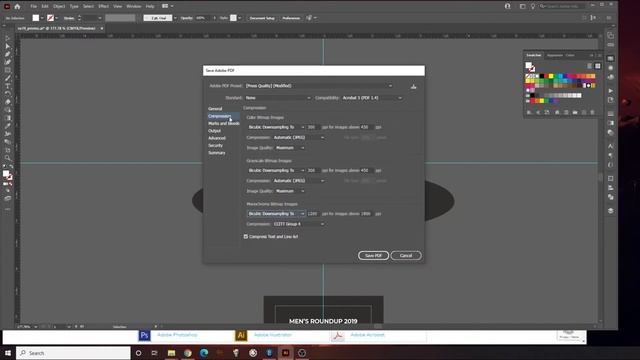Pick the black swatch in Swatches panel
Screen dimensions: 640x360
tap(542, 76)
